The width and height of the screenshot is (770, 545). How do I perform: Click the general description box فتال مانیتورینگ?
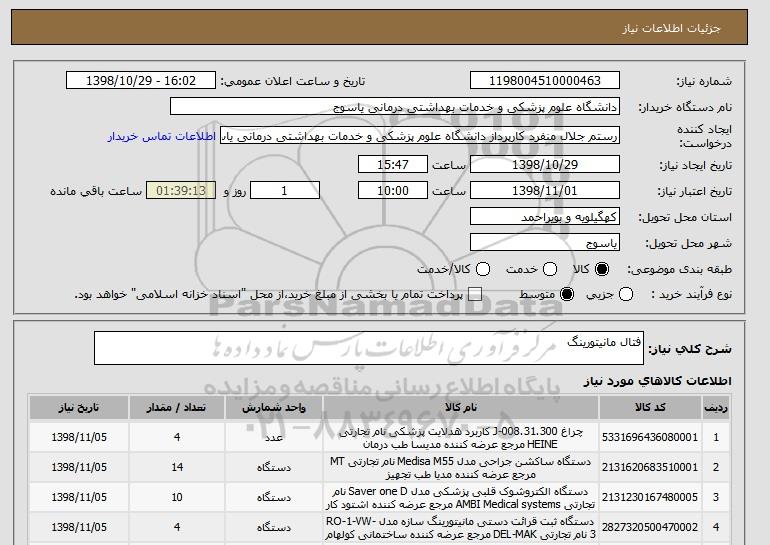pyautogui.click(x=369, y=348)
